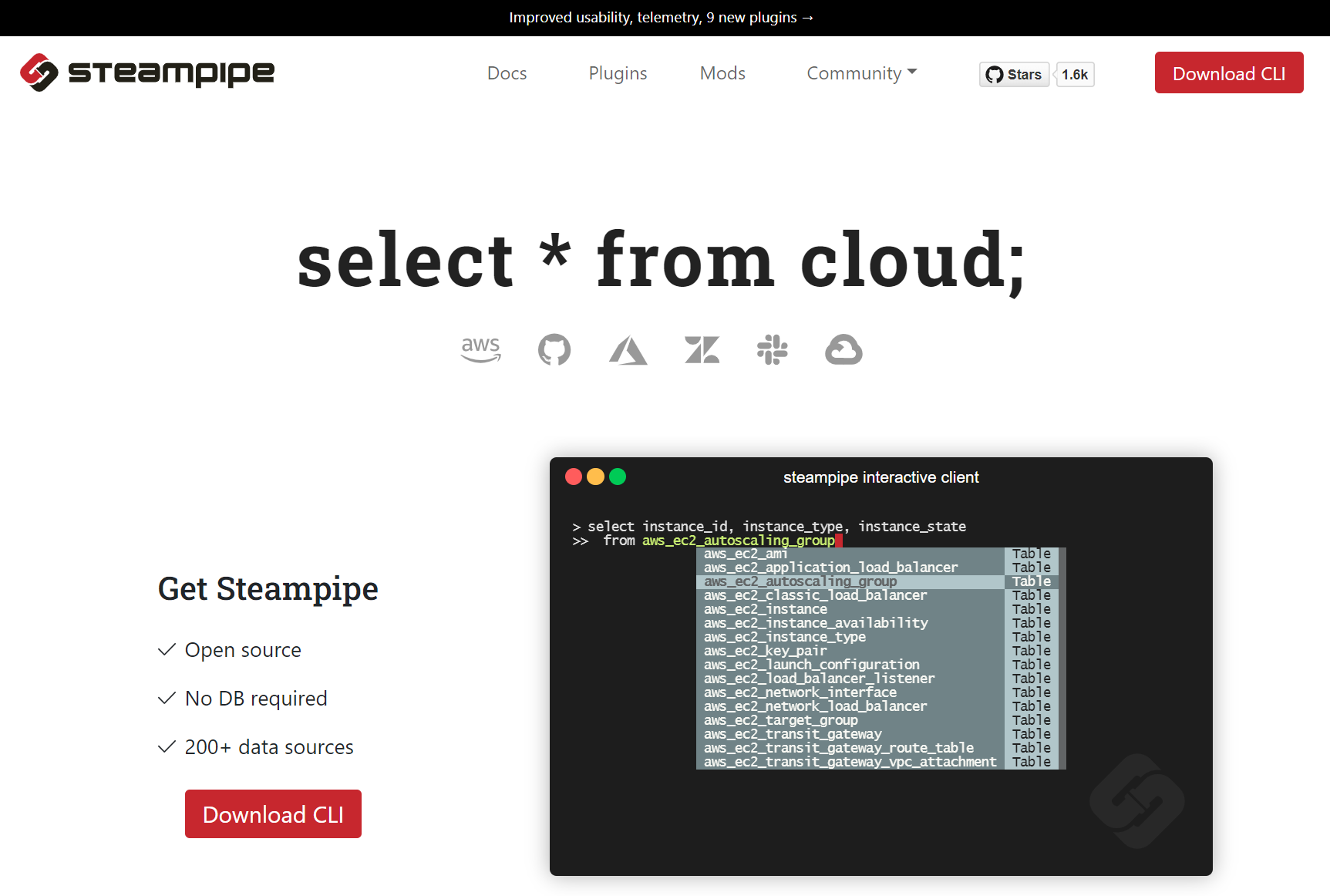1330x896 pixels.
Task: Click the 200+ data sources feature item
Action: tap(256, 747)
